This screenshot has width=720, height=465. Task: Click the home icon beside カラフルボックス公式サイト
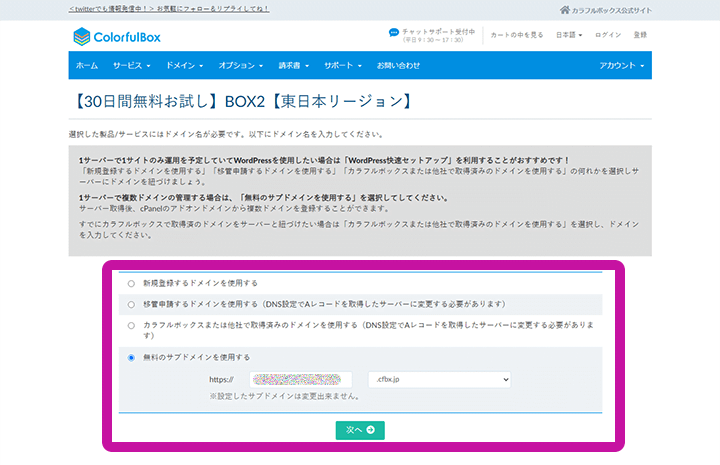click(594, 10)
